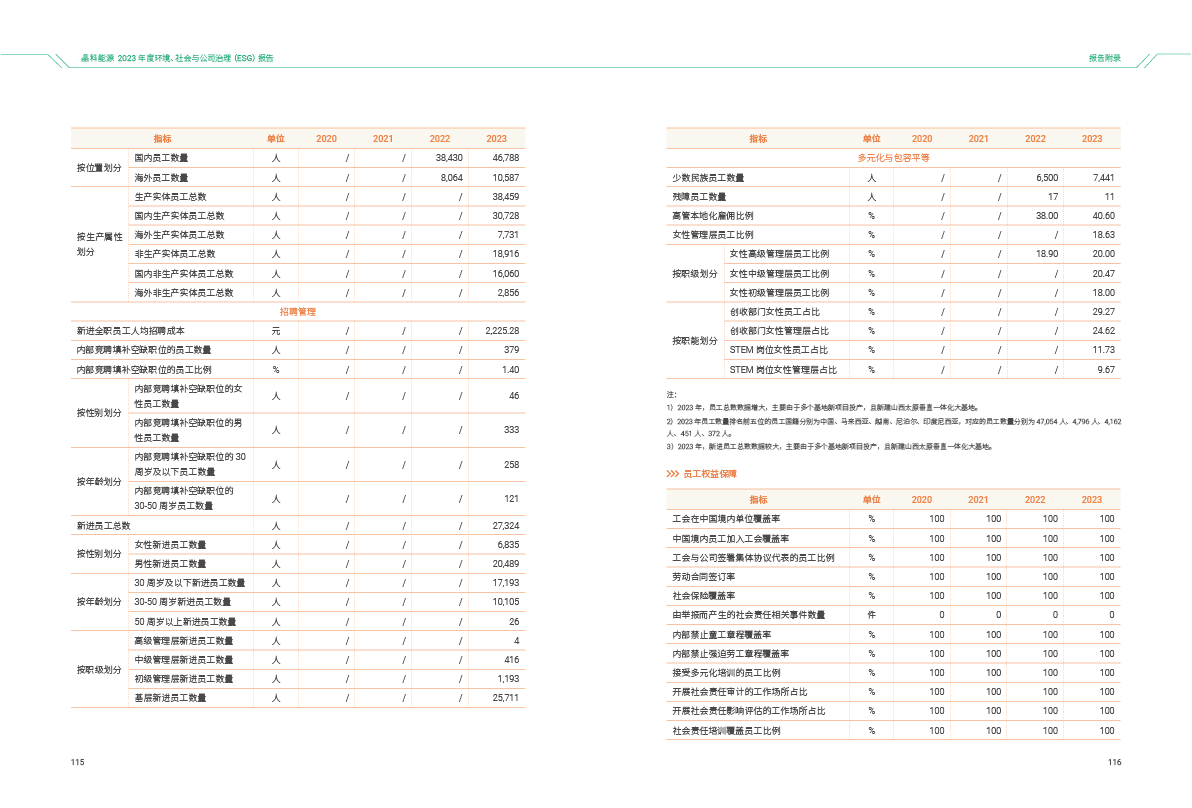
Task: Select the 2023 column header in the left table
Action: (x=496, y=139)
